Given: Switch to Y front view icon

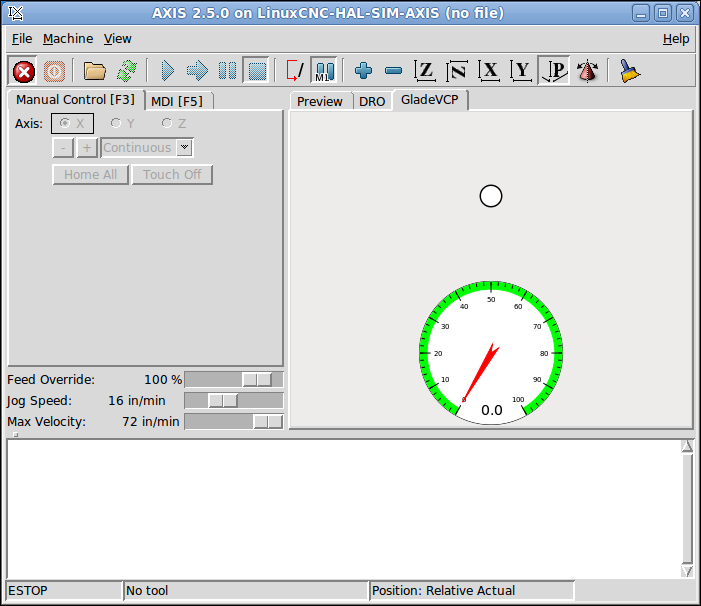Looking at the screenshot, I should tap(521, 71).
